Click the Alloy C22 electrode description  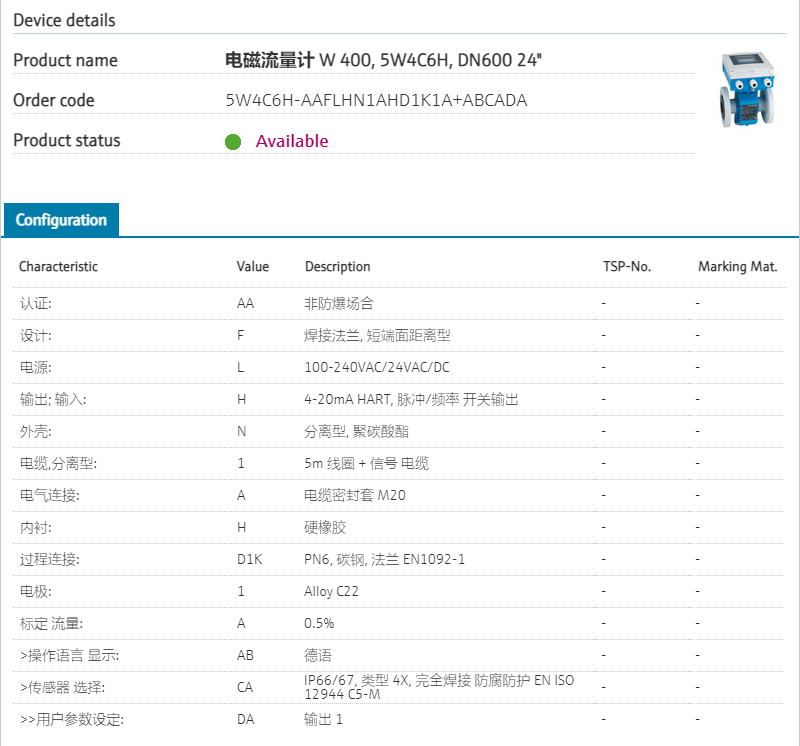(331, 591)
